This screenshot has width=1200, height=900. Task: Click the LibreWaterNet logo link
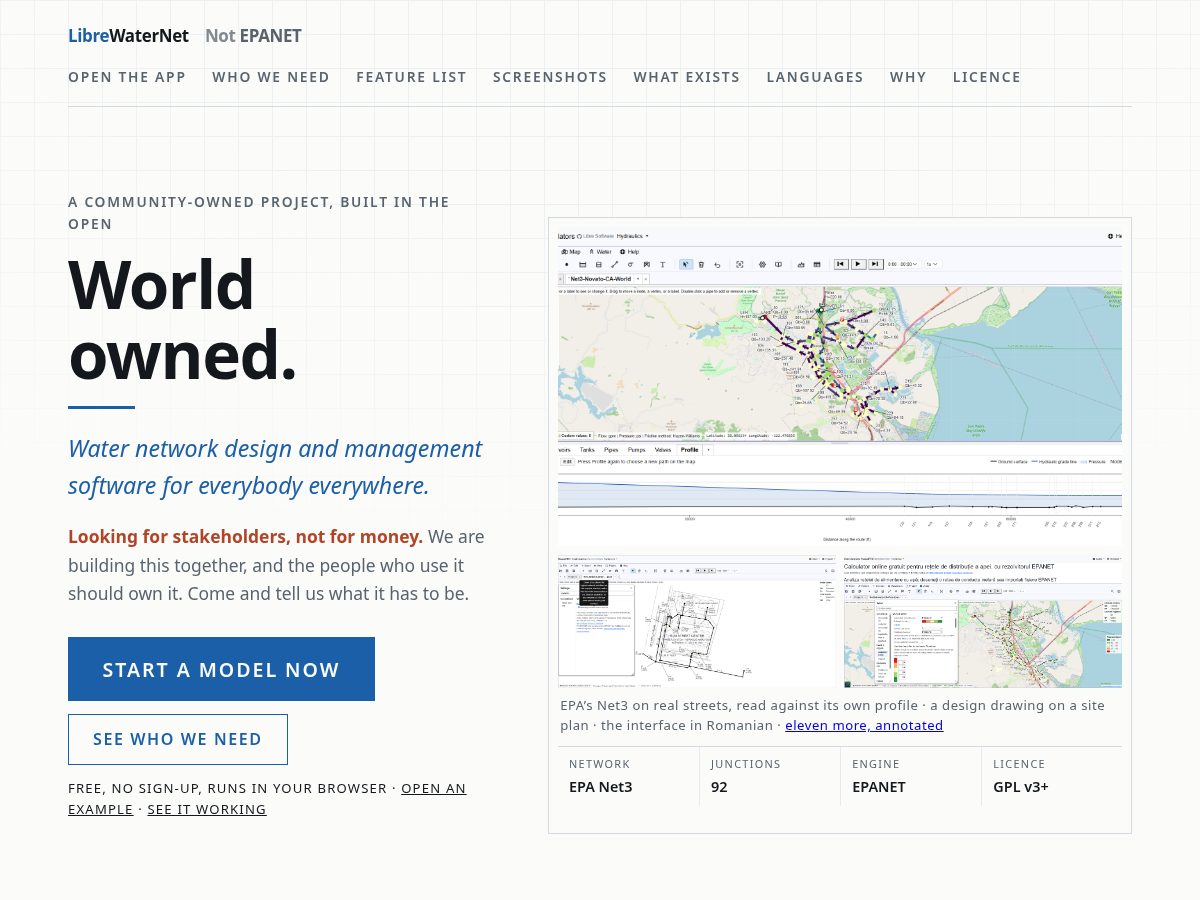point(128,36)
